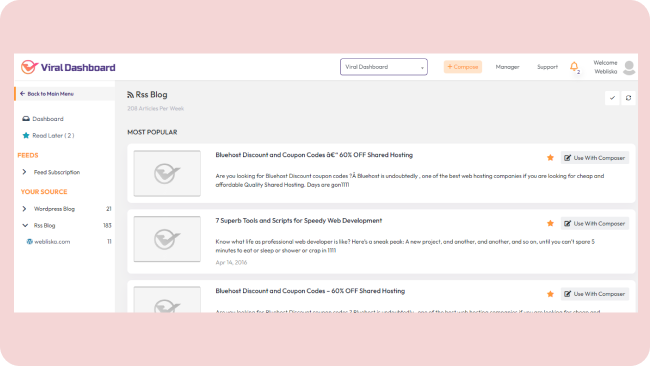Screen dimensions: 650x366
Task: Open the first Bluehost Discount article title
Action: tap(314, 155)
